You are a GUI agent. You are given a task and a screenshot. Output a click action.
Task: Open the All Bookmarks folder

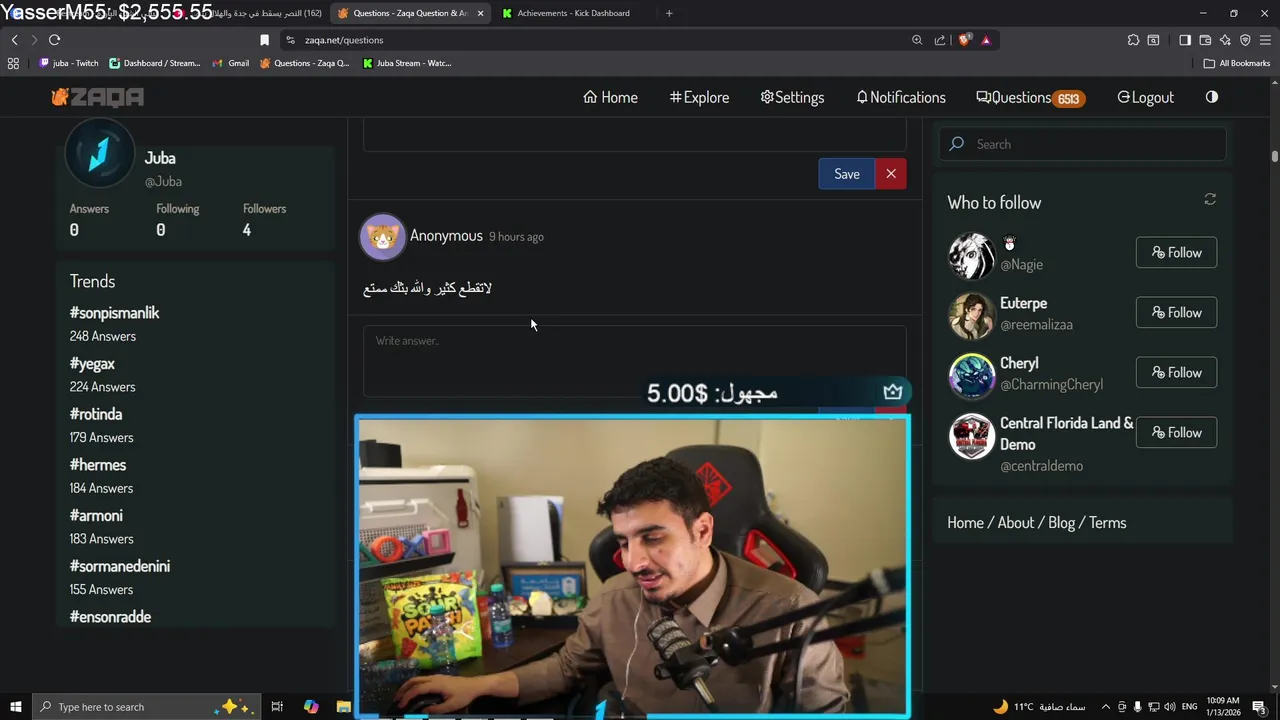[x=1237, y=63]
